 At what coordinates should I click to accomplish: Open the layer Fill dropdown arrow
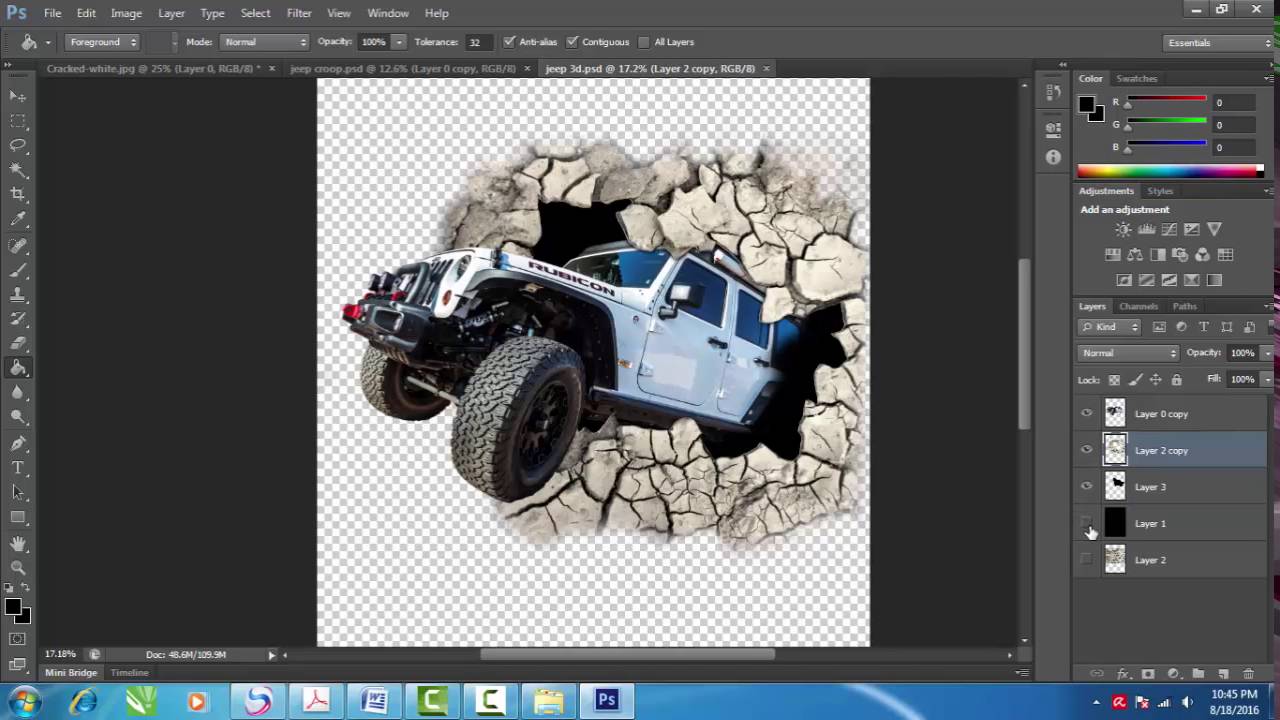pyautogui.click(x=1267, y=380)
